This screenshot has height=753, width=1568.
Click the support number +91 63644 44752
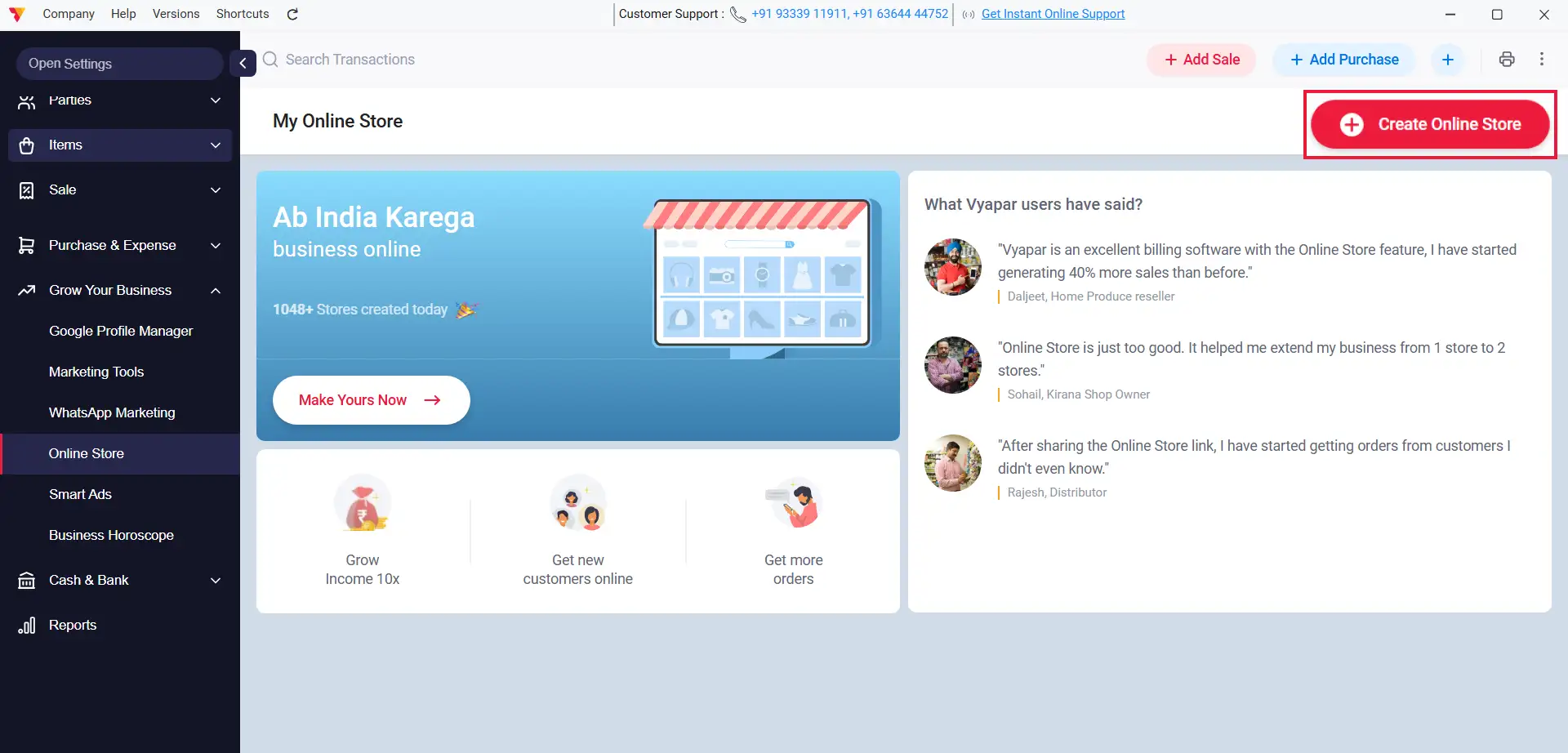click(901, 14)
